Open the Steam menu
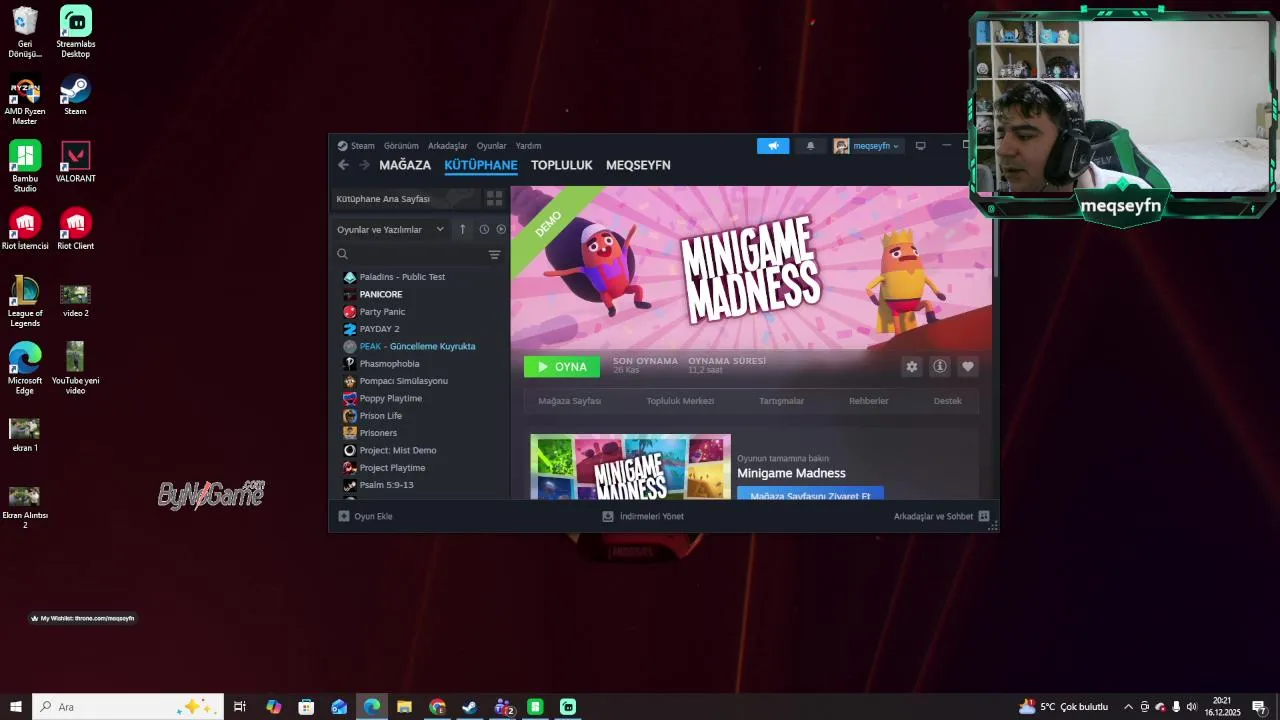This screenshot has height=720, width=1280. click(x=356, y=146)
